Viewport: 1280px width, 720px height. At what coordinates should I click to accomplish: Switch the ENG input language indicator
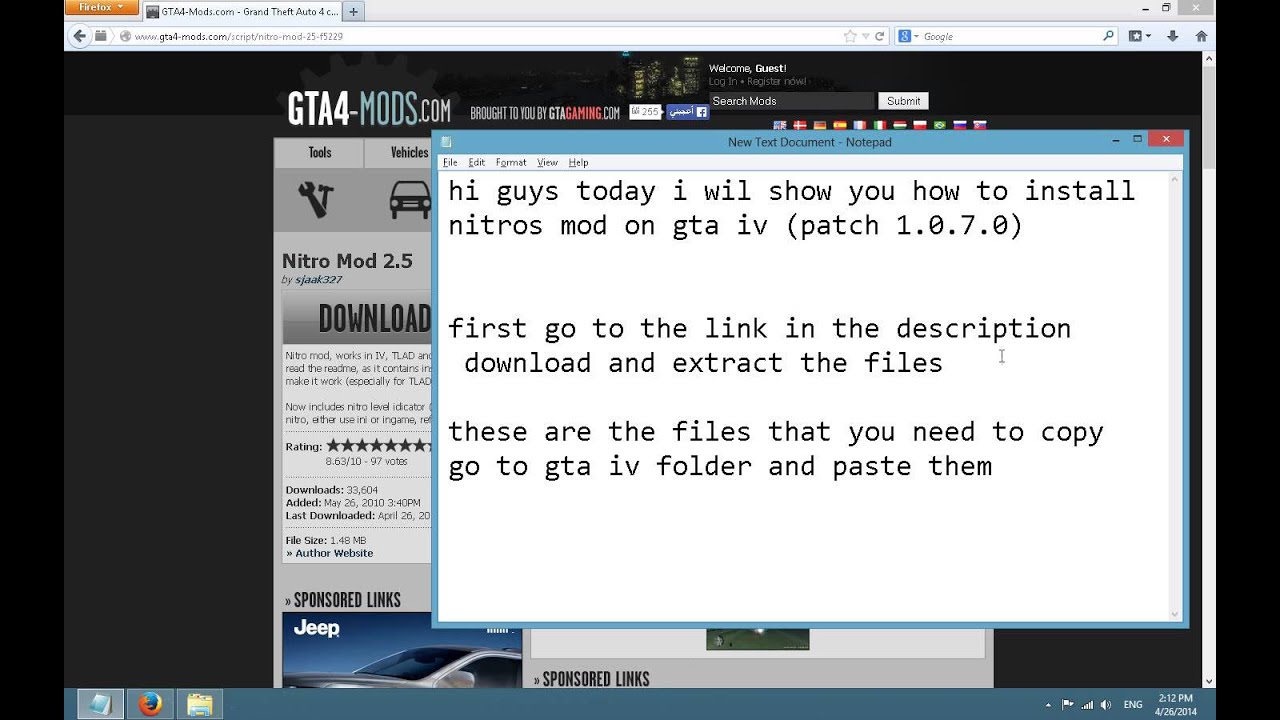(1132, 704)
